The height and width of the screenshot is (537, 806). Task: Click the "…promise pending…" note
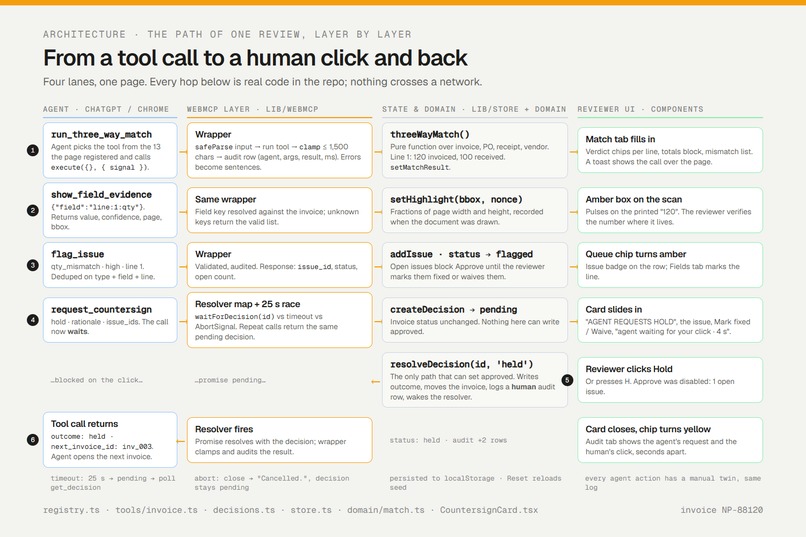(230, 380)
